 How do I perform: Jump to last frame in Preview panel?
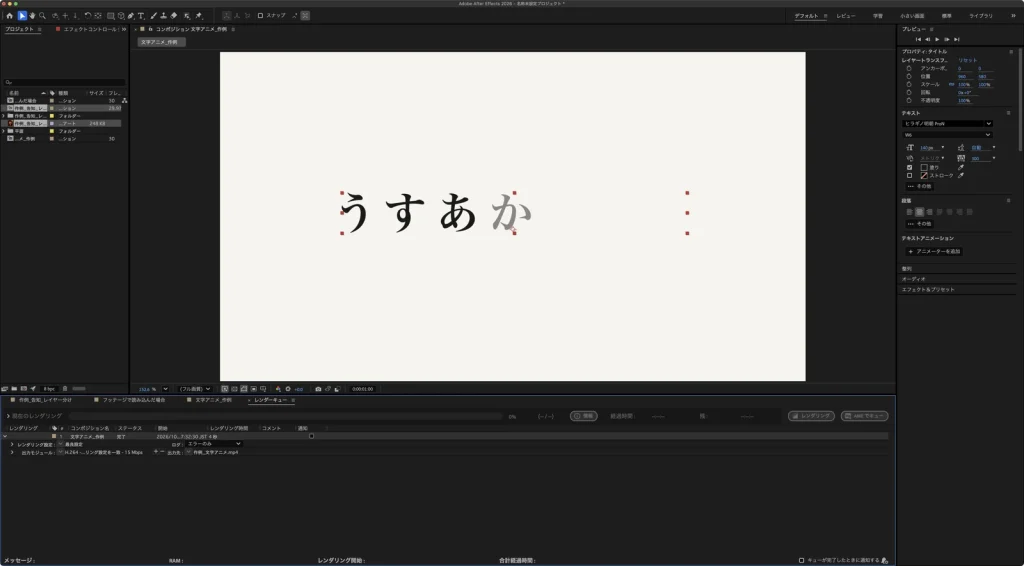tap(957, 39)
